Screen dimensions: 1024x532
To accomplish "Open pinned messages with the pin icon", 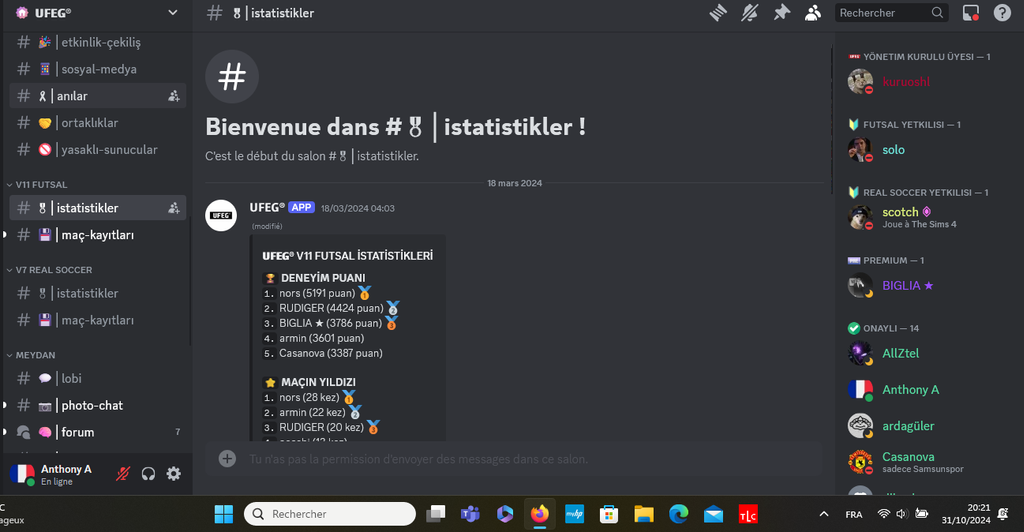I will click(x=780, y=13).
